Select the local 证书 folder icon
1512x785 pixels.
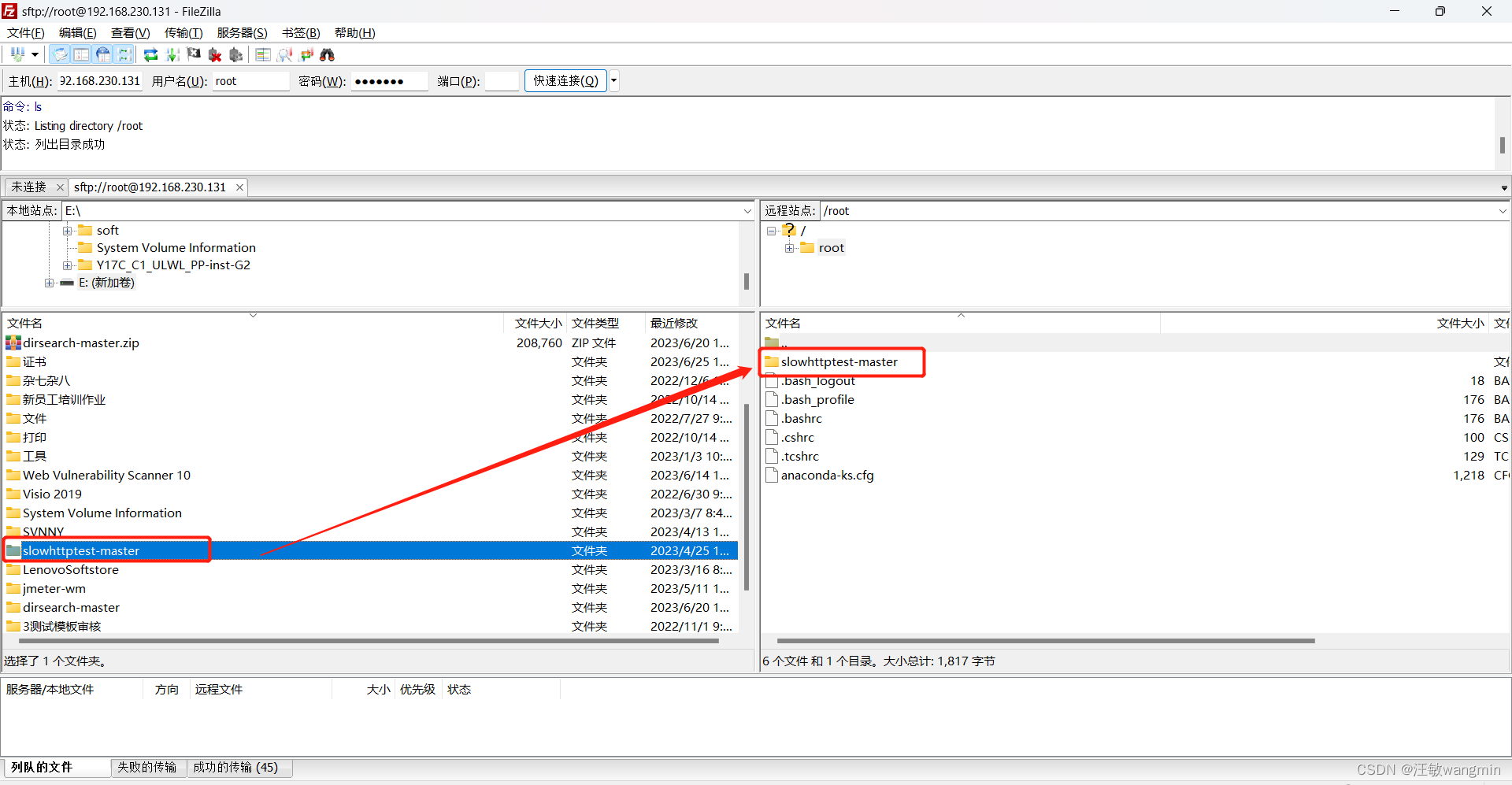coord(13,362)
